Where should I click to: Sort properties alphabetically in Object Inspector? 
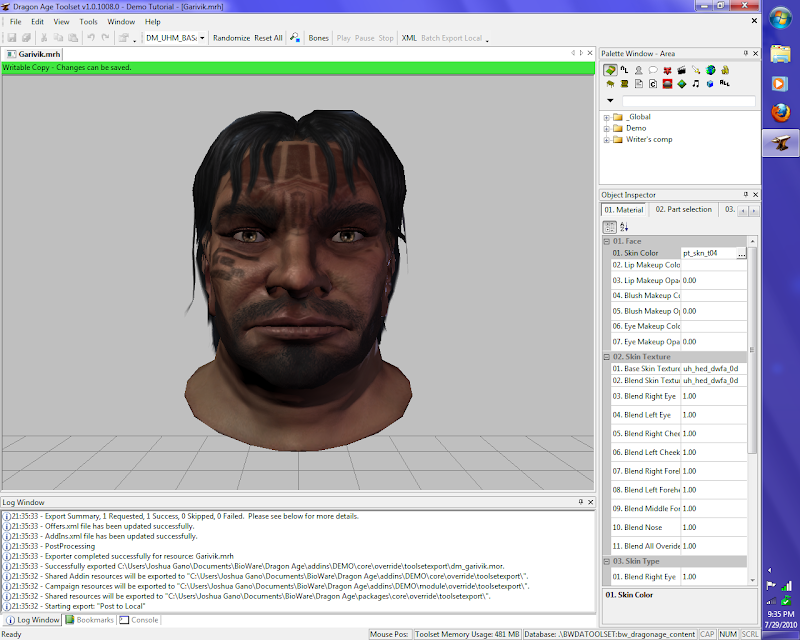click(x=624, y=228)
